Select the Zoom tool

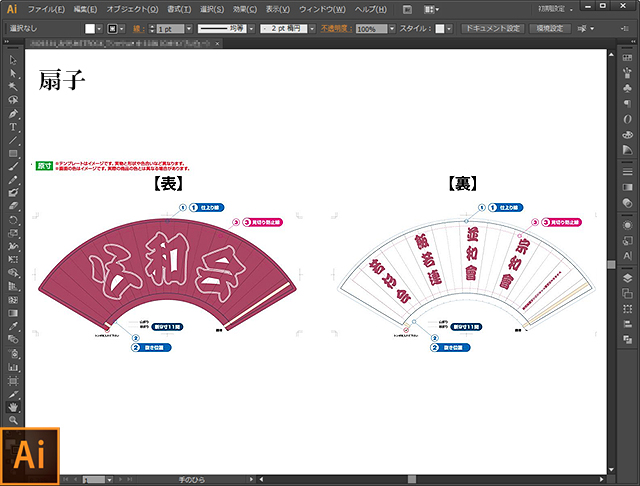[x=13, y=420]
